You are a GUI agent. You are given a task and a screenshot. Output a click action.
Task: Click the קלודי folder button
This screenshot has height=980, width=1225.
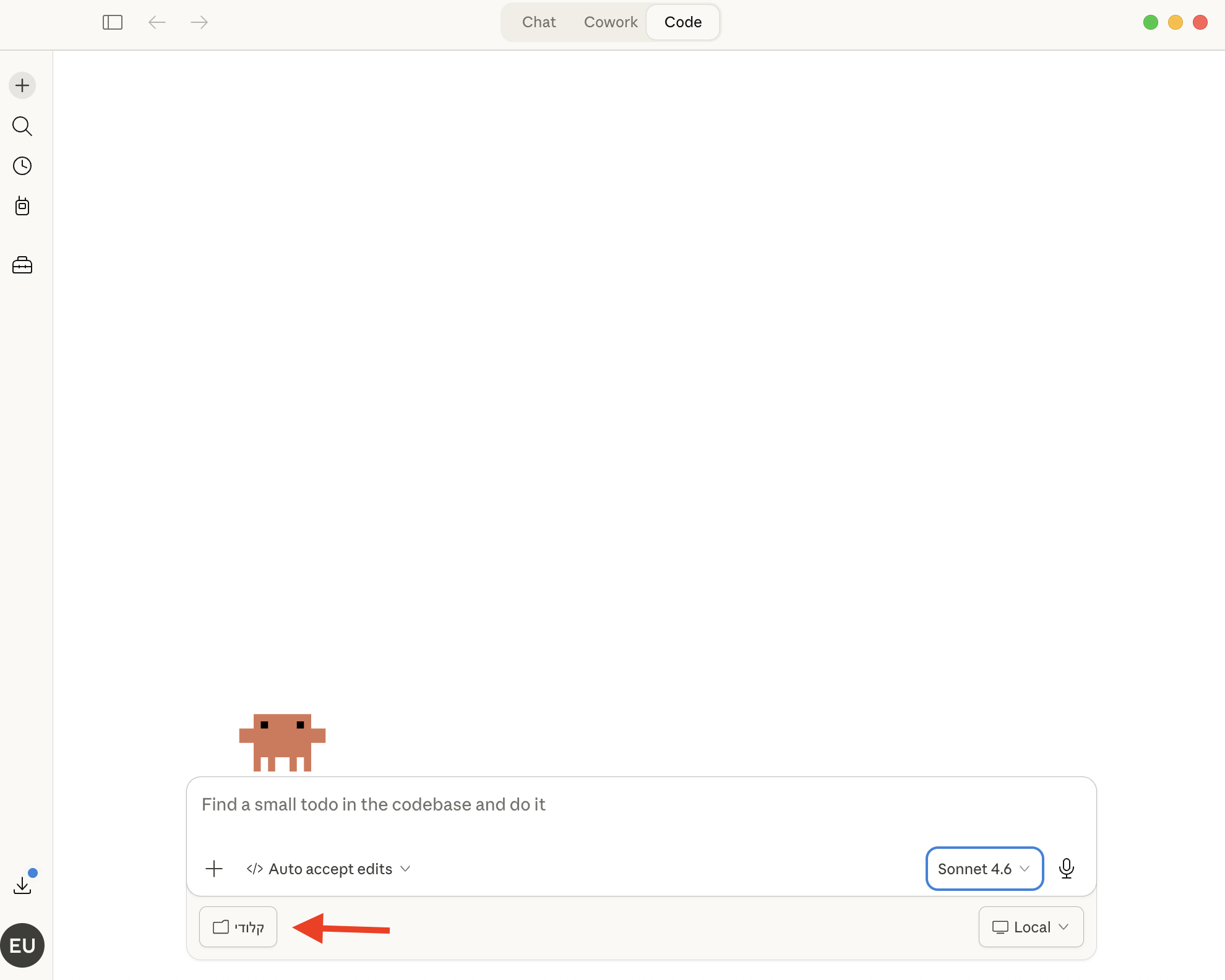click(x=238, y=927)
